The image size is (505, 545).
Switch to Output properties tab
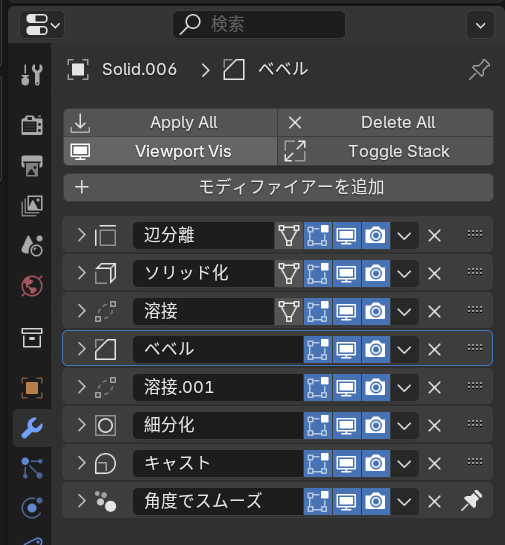(32, 165)
